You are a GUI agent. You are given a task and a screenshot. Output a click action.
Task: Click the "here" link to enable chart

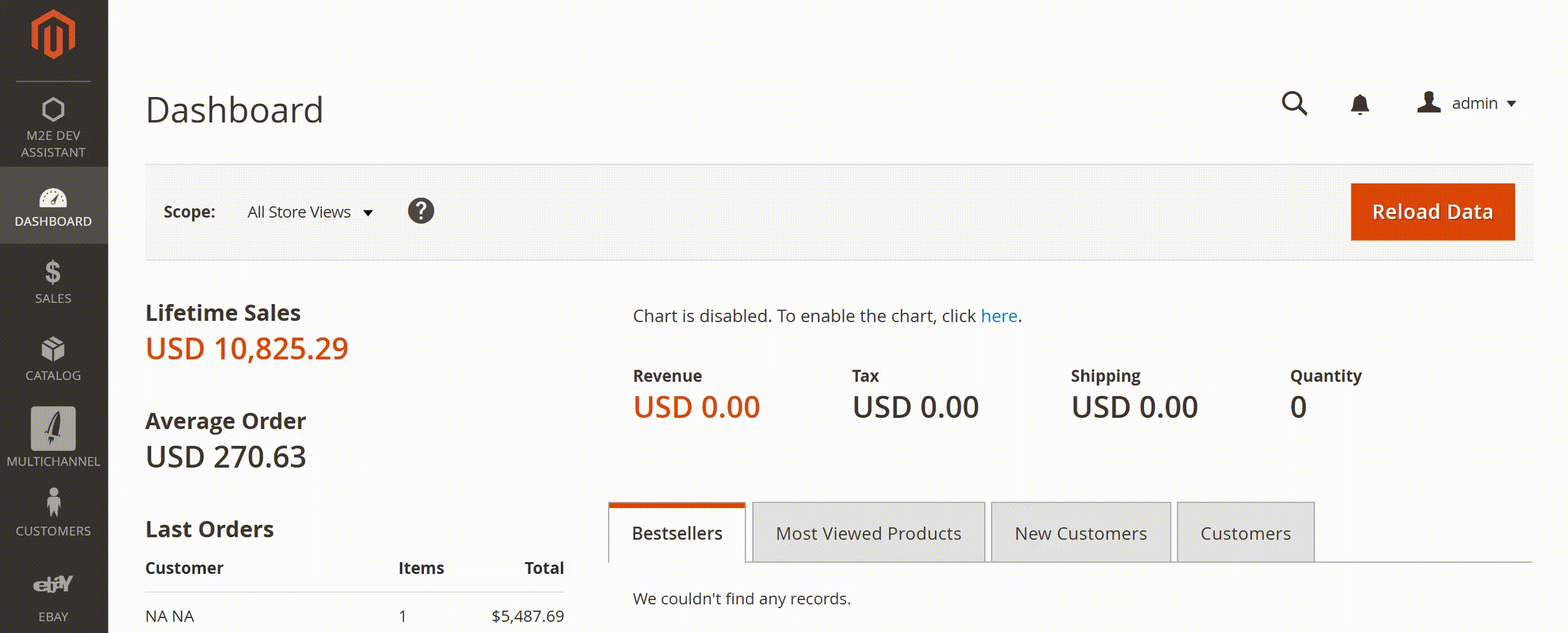998,316
